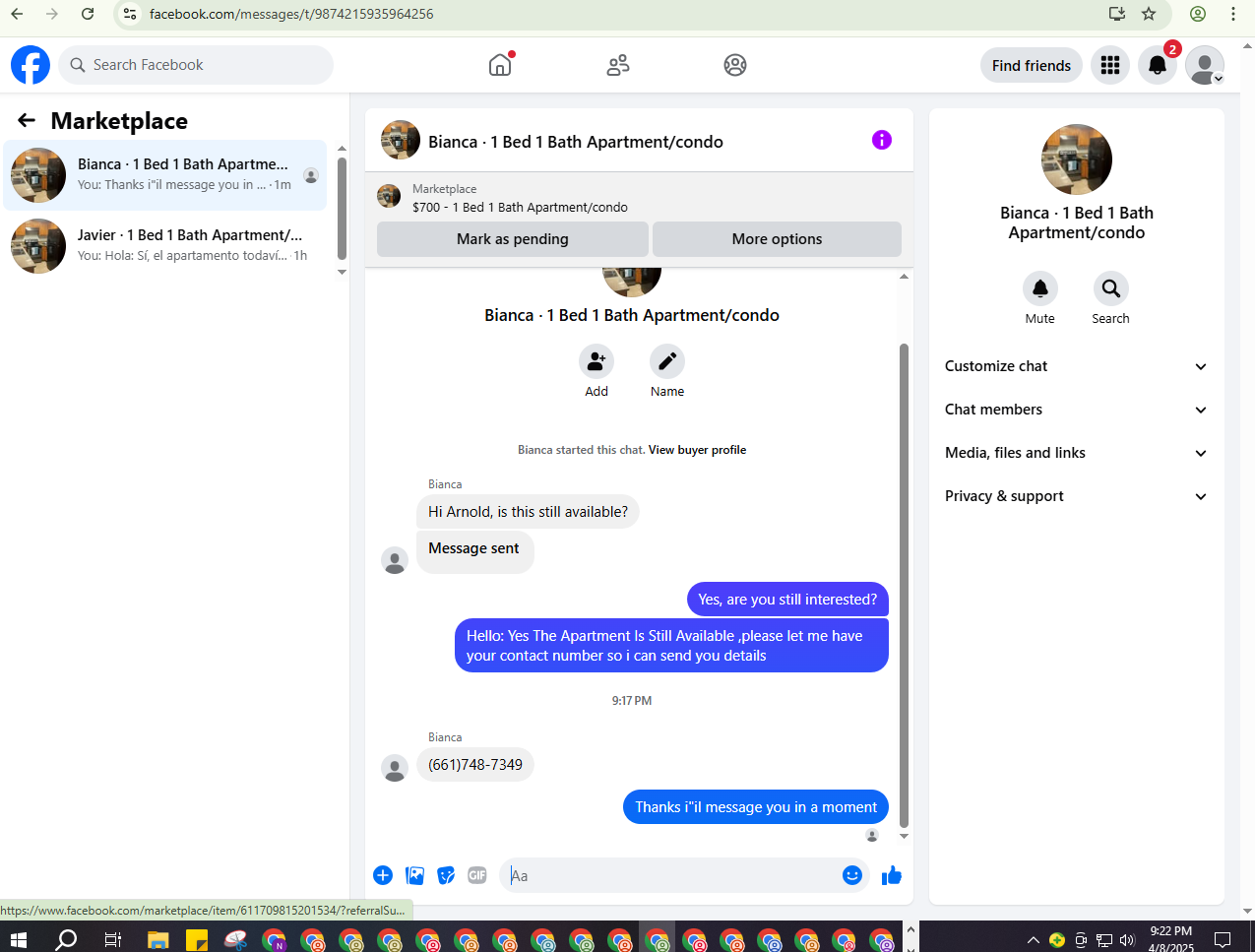Open the Groups icon in top navigation
This screenshot has width=1255, height=952.
click(735, 65)
